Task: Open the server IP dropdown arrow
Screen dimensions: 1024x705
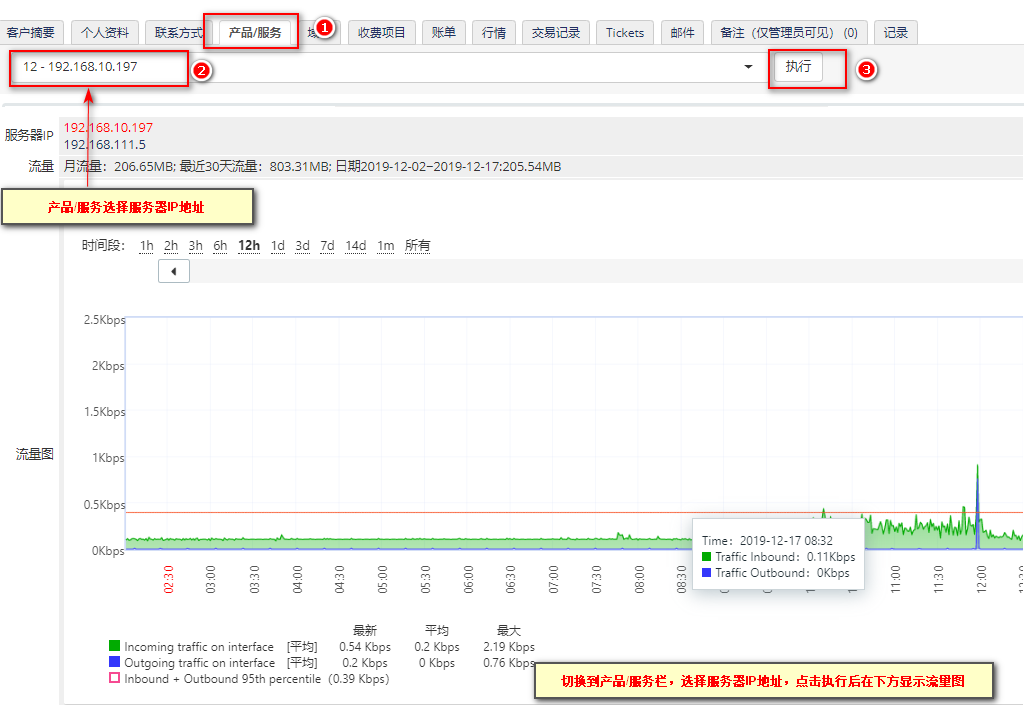Action: point(748,67)
